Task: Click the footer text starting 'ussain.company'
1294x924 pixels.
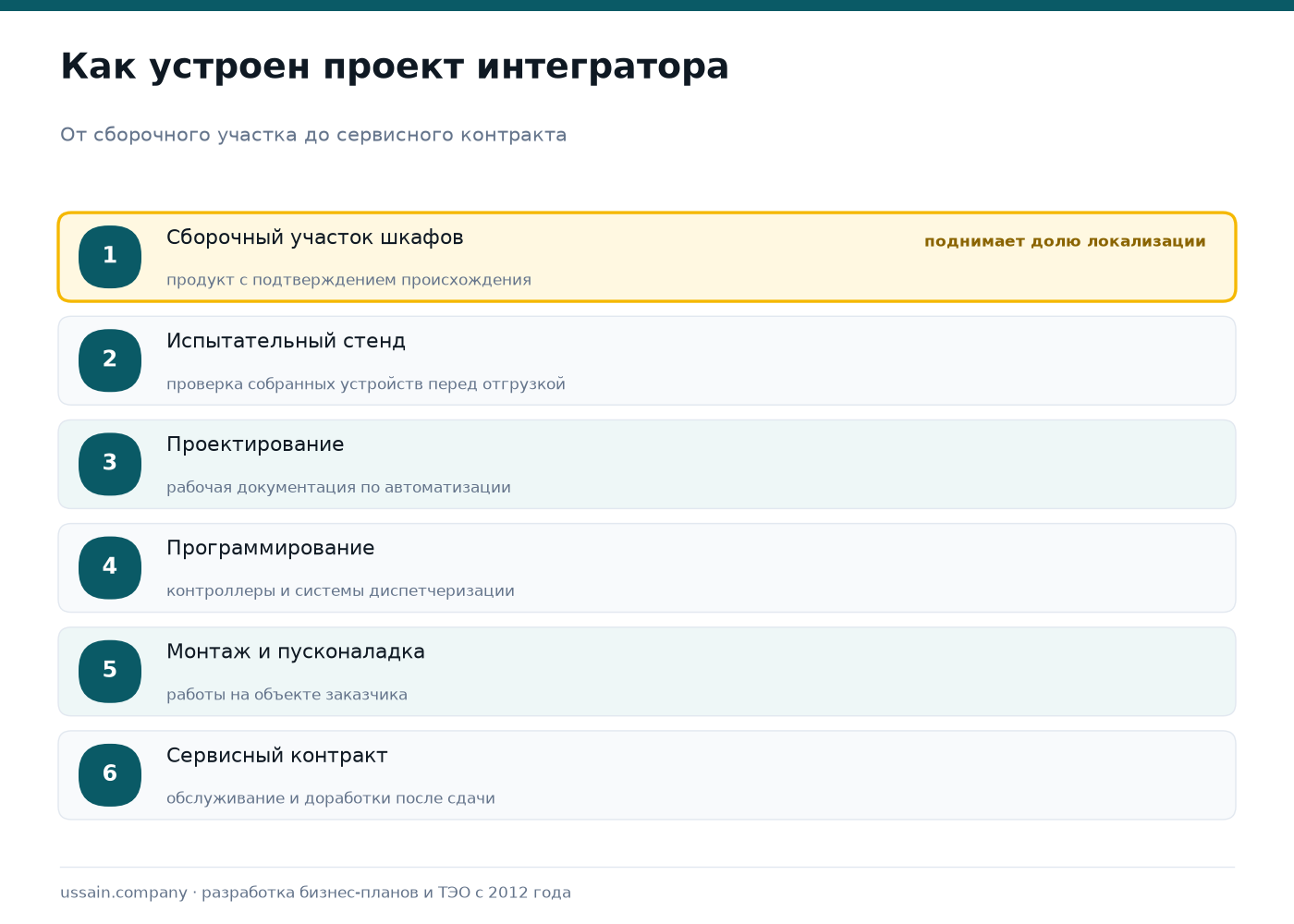Action: [315, 893]
